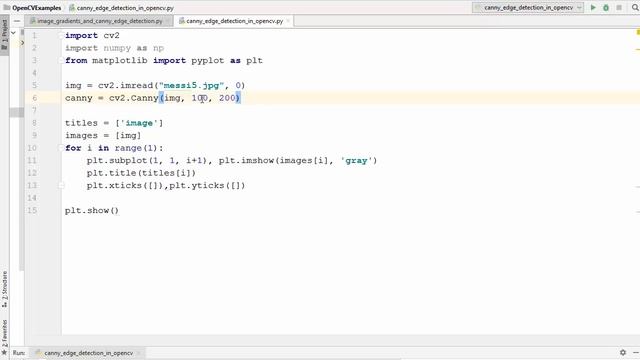Hide the Run tool window

tap(636, 352)
